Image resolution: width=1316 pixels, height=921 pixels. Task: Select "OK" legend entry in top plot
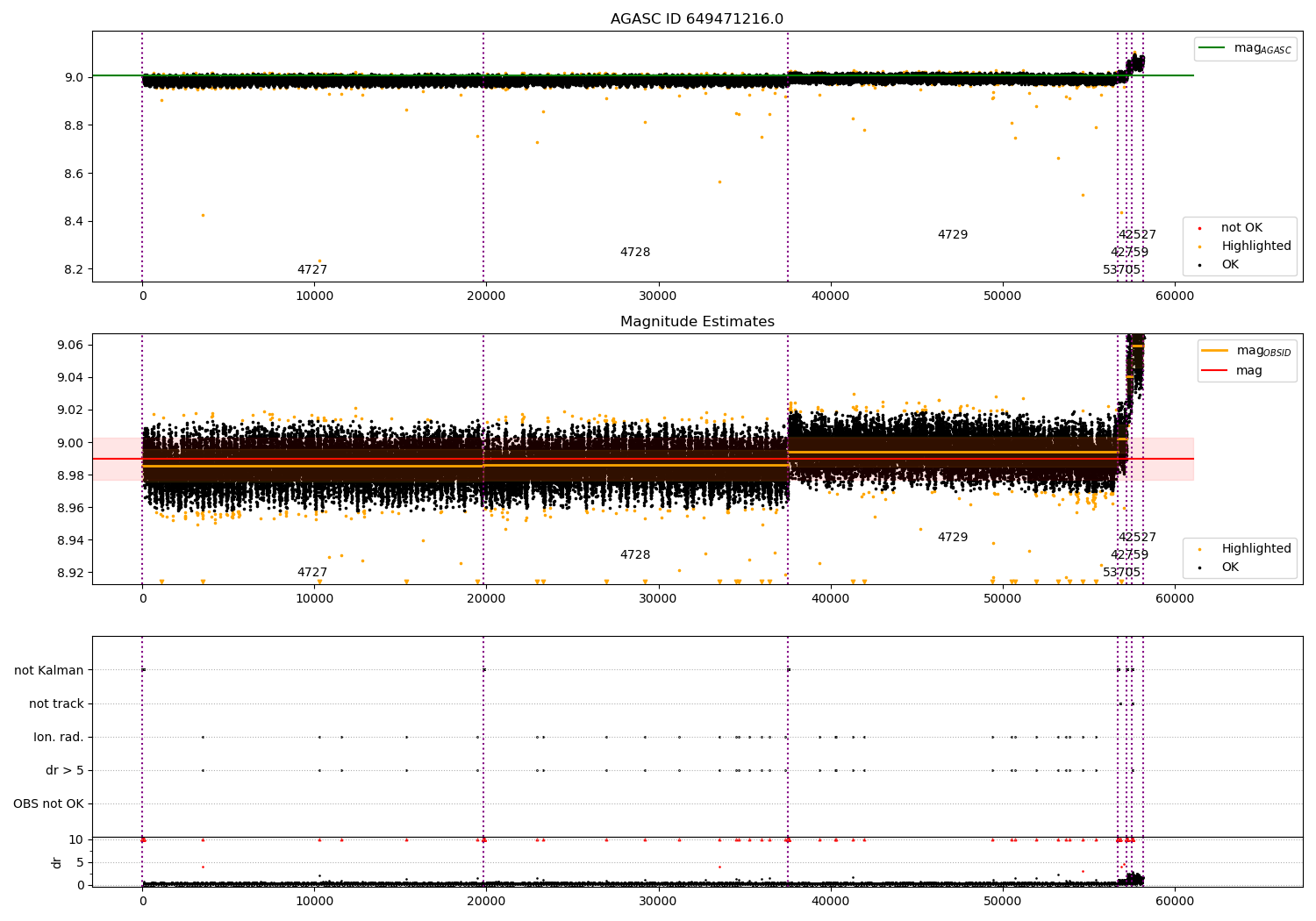1230,265
